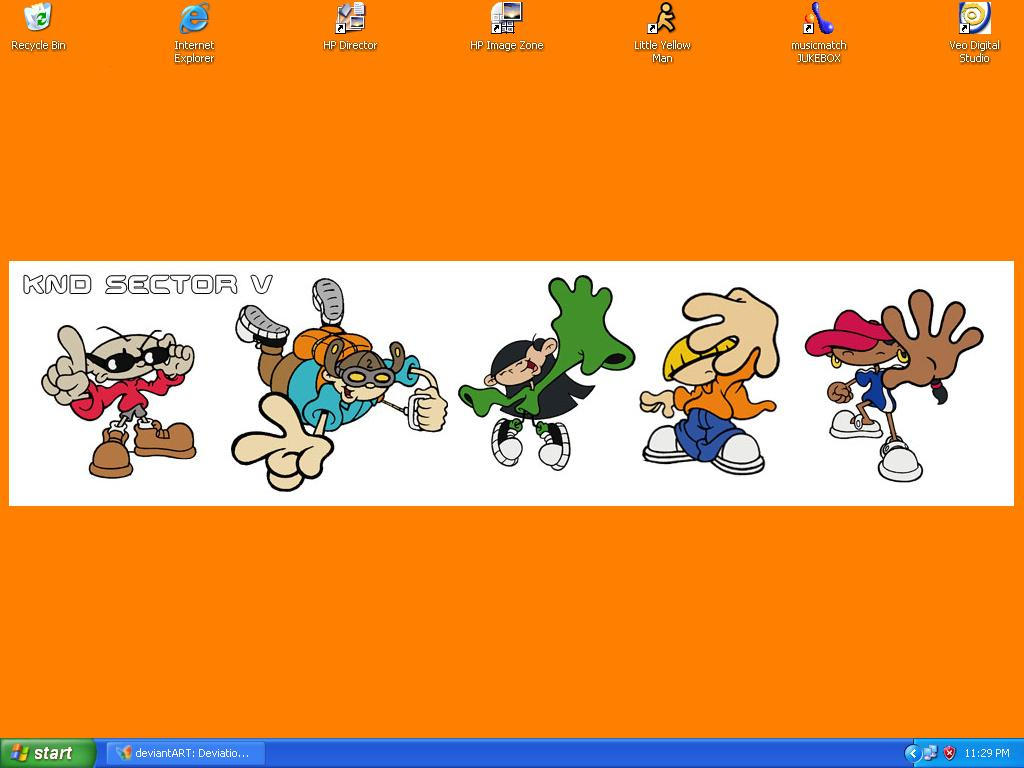
Task: Click the Start button
Action: [x=48, y=753]
